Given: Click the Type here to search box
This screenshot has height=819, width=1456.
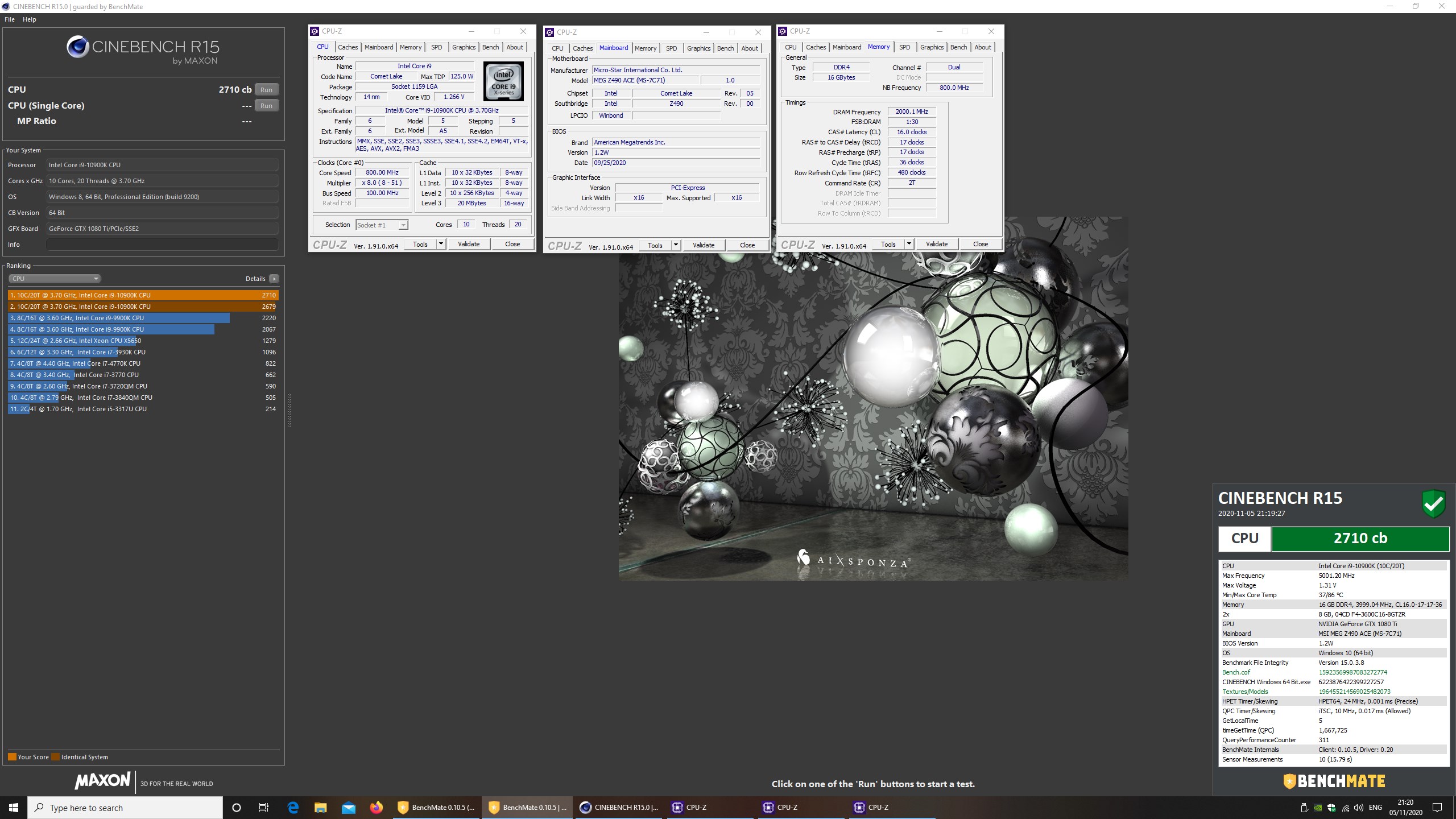Looking at the screenshot, I should point(125,808).
